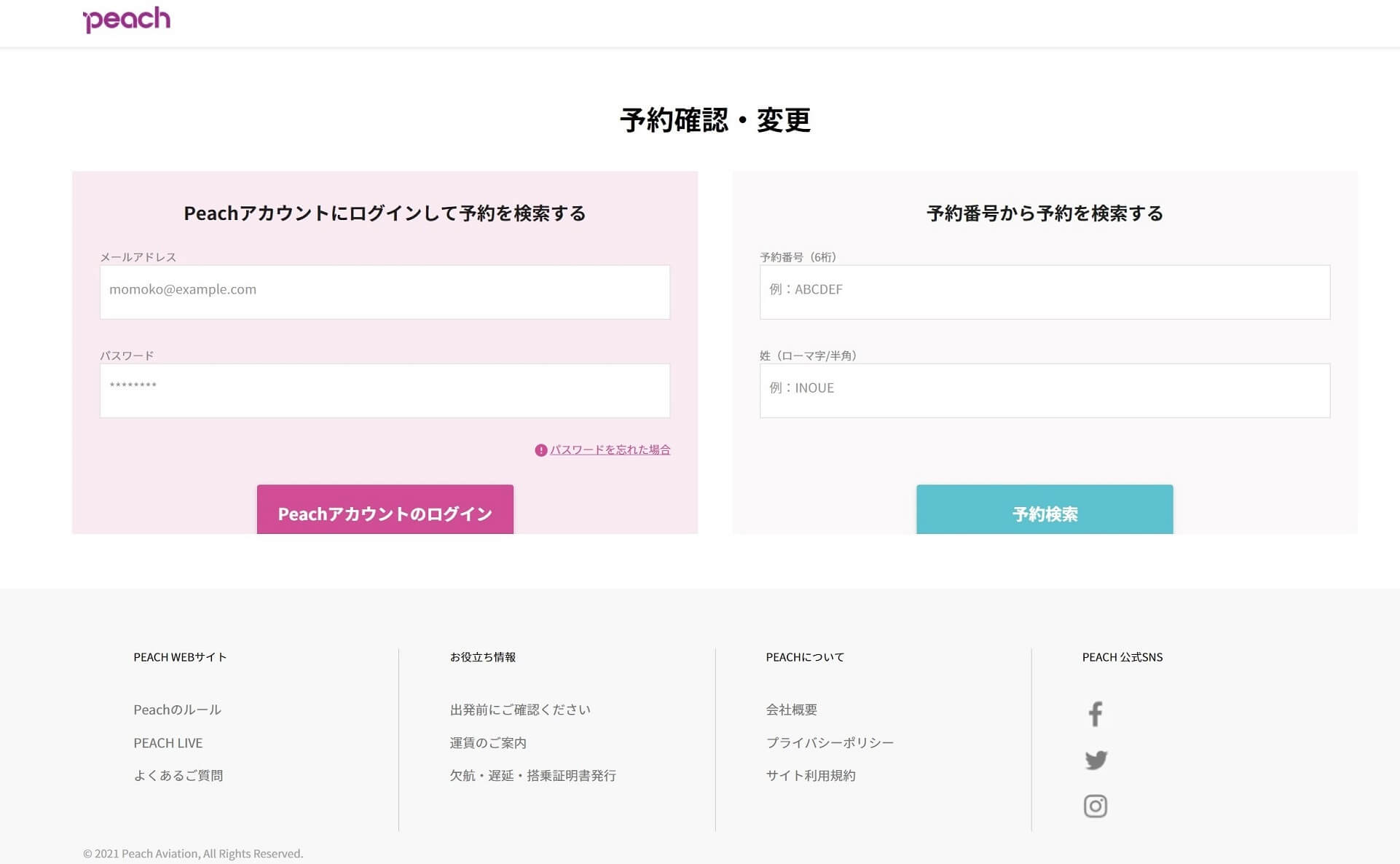
Task: Click the 予約検索 search button
Action: tap(1045, 510)
